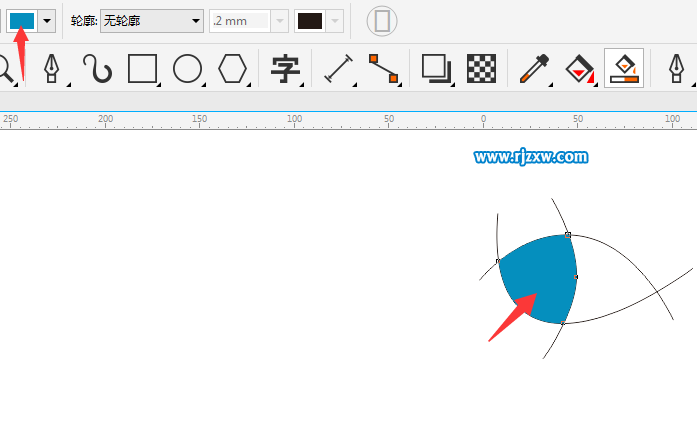Select the Polygon tool
Screen dimensions: 697x432
(232, 68)
